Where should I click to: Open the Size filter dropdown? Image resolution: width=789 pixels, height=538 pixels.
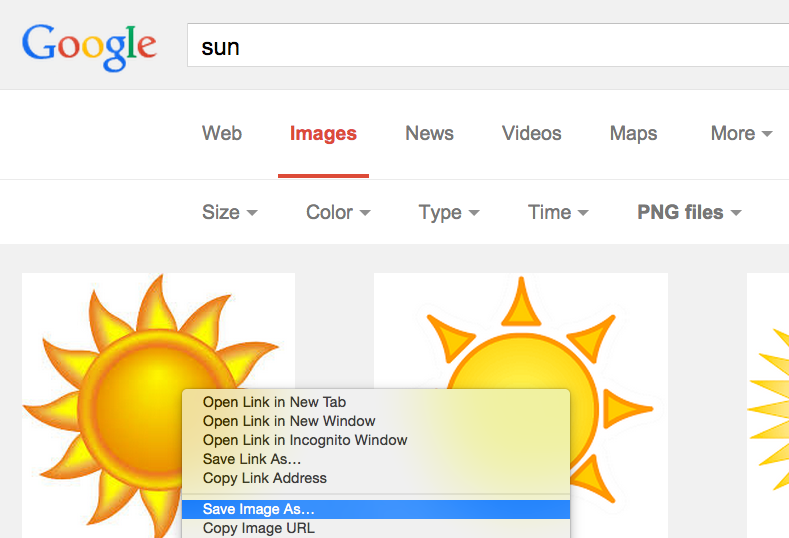click(x=229, y=212)
